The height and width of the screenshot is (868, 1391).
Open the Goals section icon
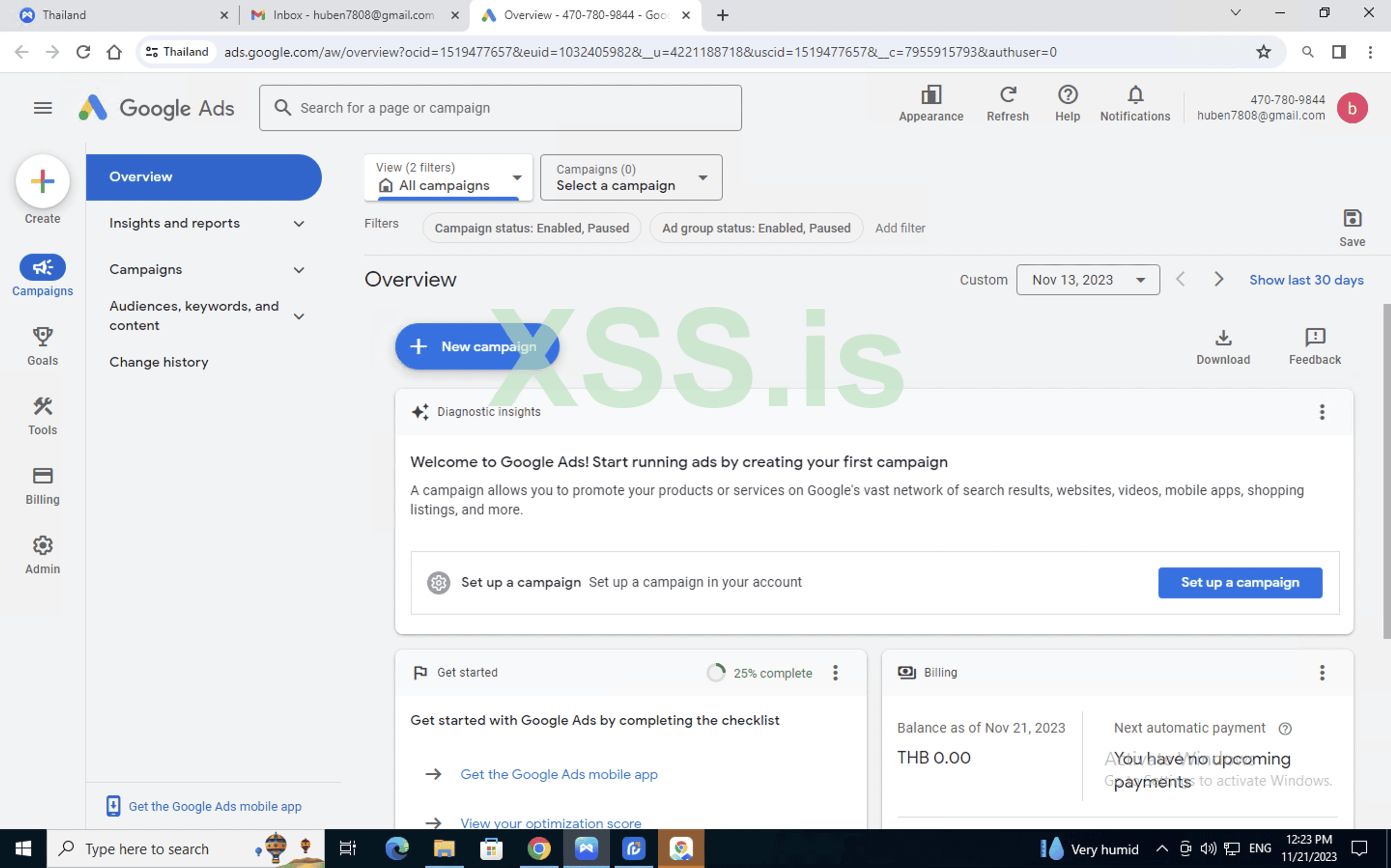43,345
